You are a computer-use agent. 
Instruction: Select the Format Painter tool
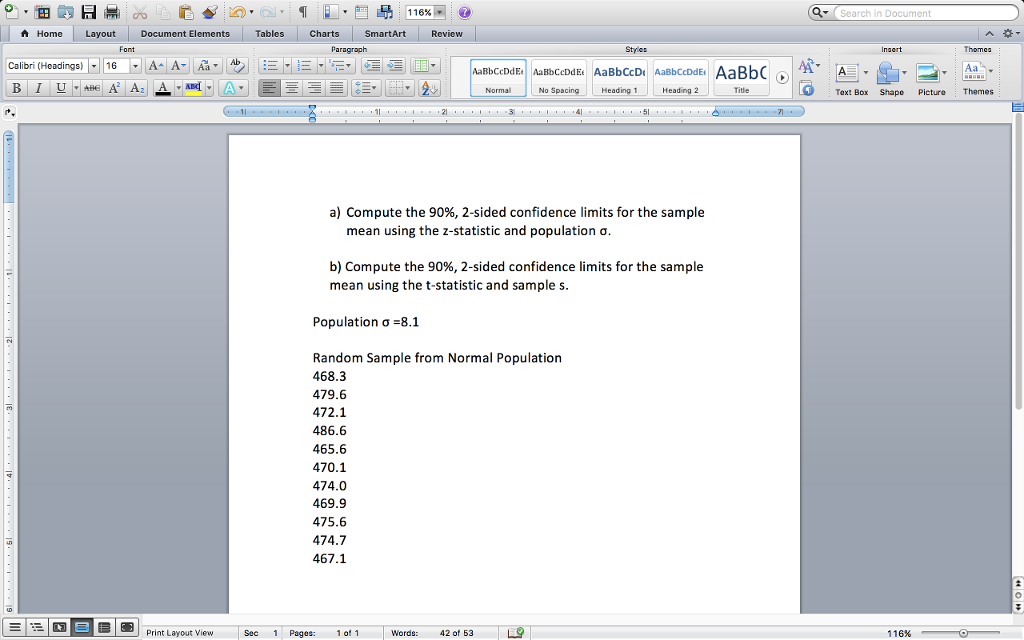tap(210, 11)
